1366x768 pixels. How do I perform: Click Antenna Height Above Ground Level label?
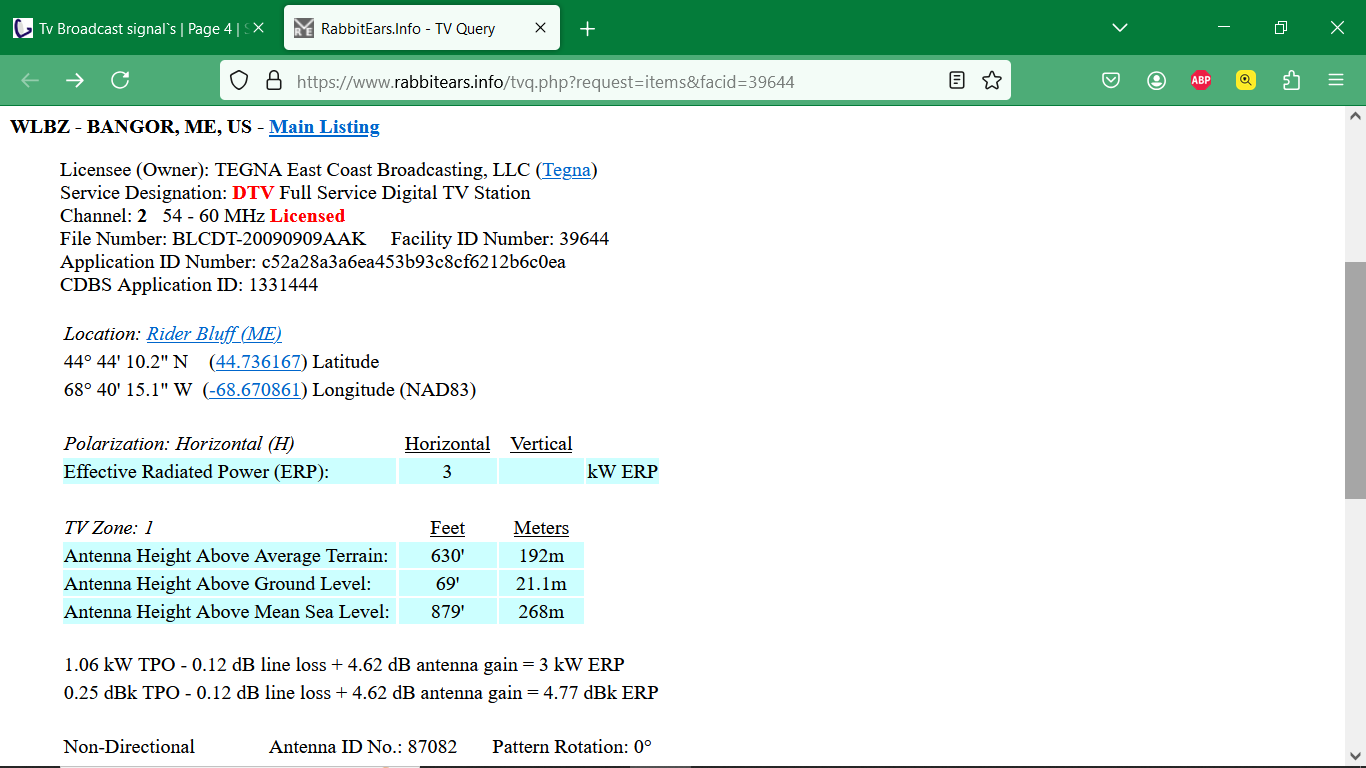(x=229, y=584)
